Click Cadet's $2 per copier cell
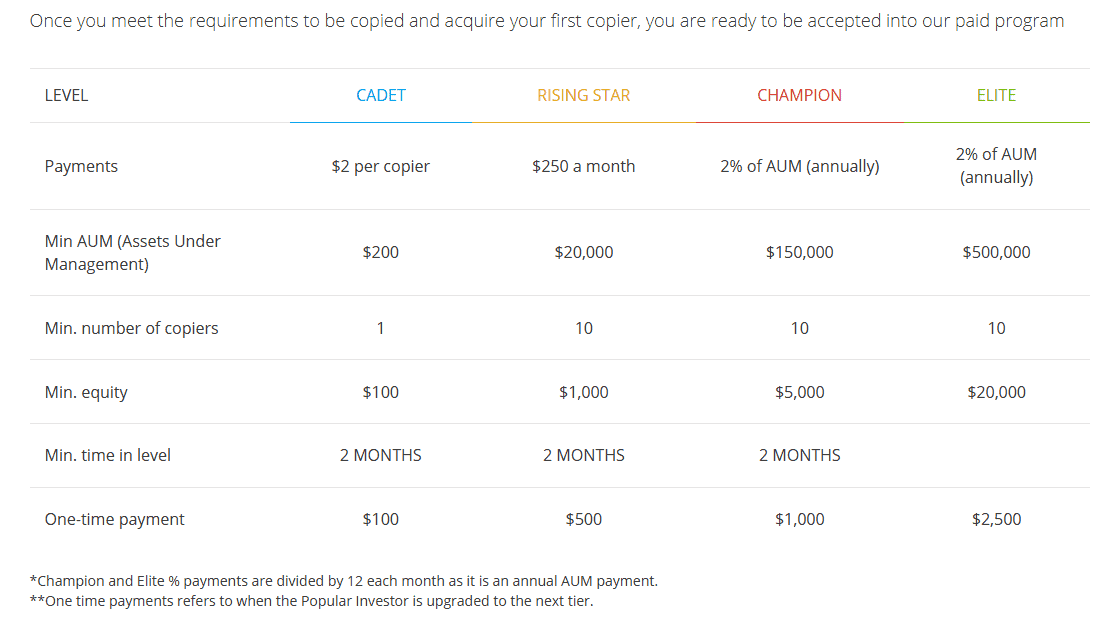This screenshot has height=624, width=1109. coord(381,166)
